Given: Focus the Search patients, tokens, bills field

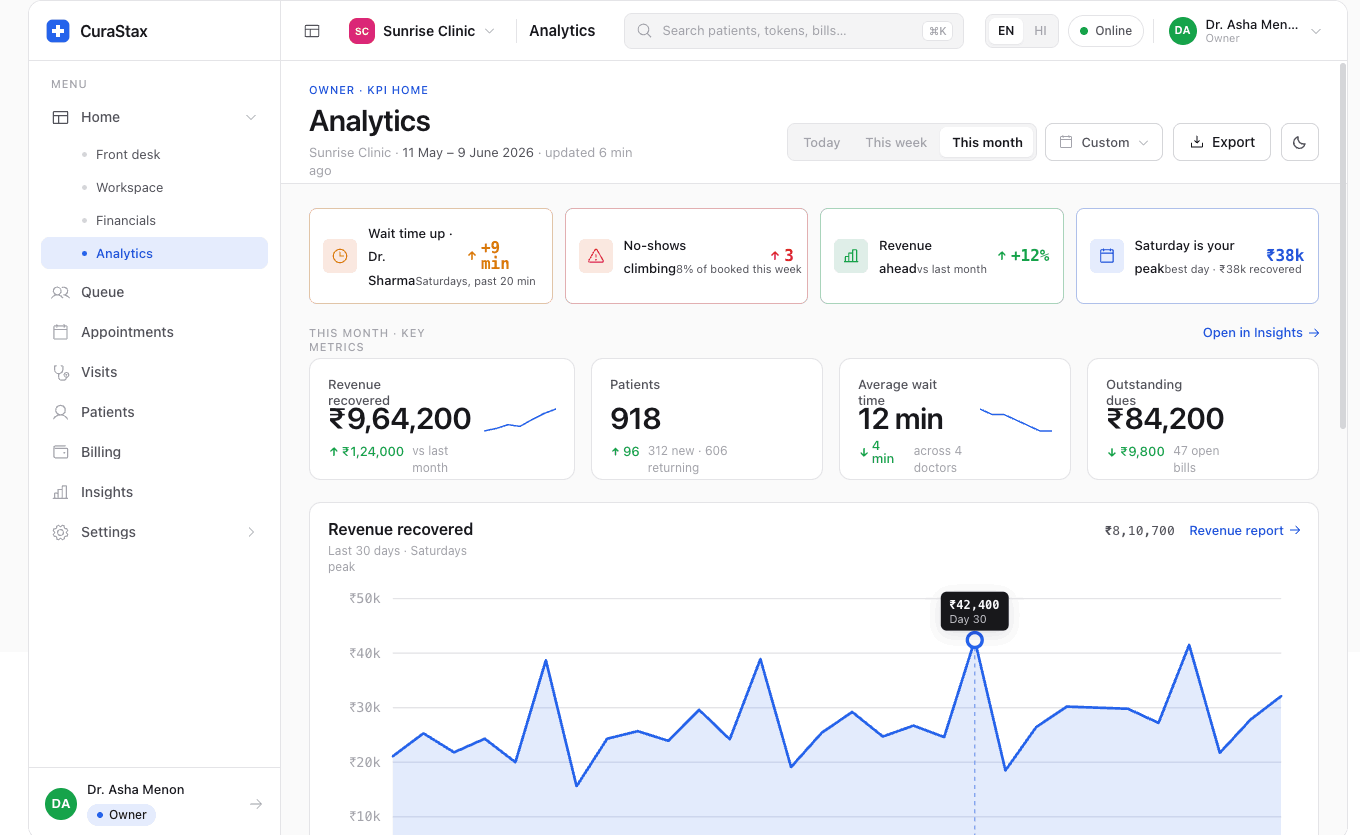Looking at the screenshot, I should [x=793, y=31].
